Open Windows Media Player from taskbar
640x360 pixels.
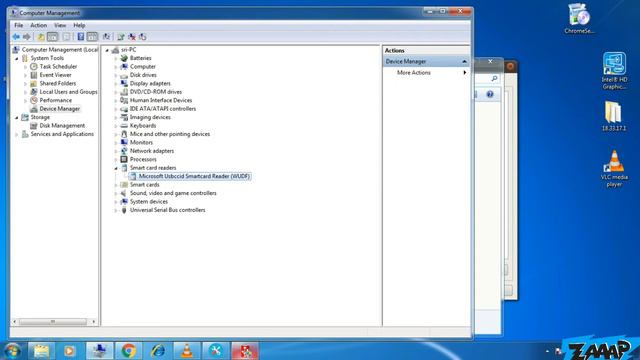tap(70, 351)
